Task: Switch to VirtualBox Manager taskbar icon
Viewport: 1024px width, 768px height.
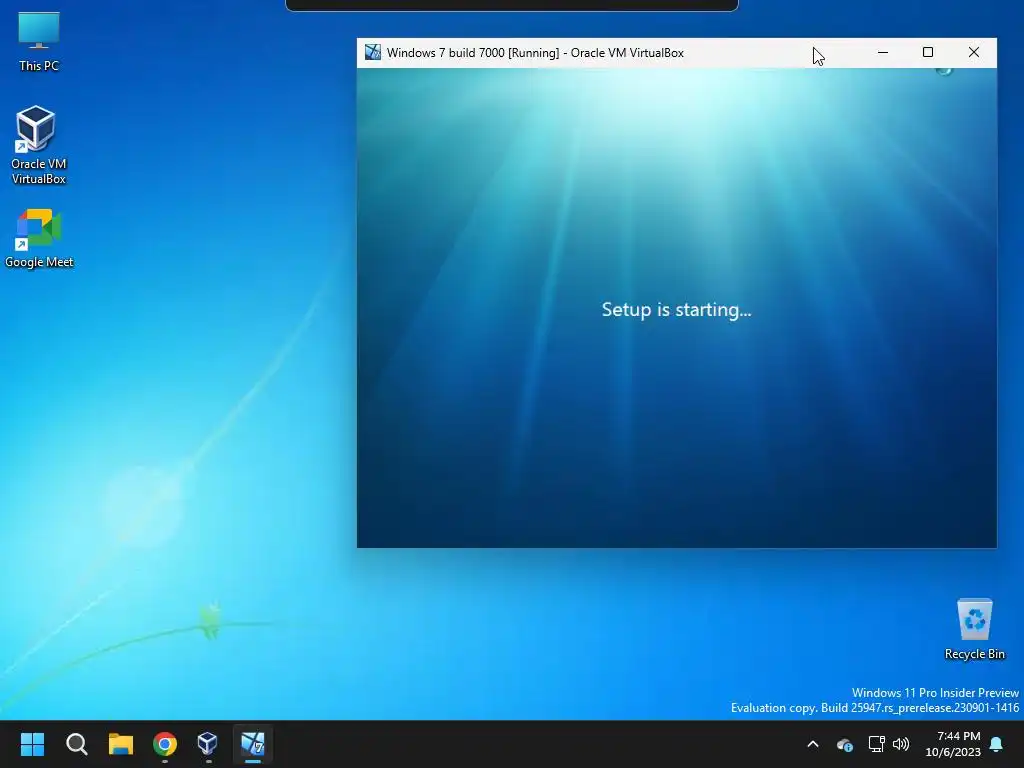Action: pyautogui.click(x=208, y=744)
